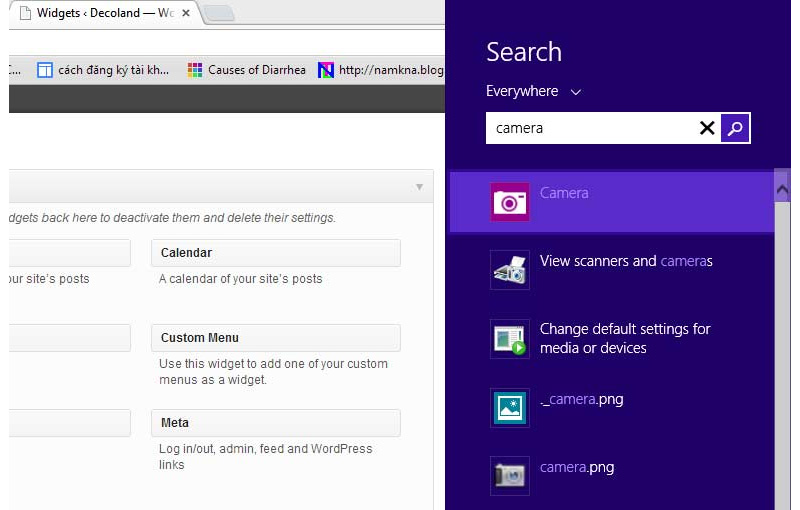Click the scrollbar up arrow in results
This screenshot has width=800, height=510.
pyautogui.click(x=782, y=190)
